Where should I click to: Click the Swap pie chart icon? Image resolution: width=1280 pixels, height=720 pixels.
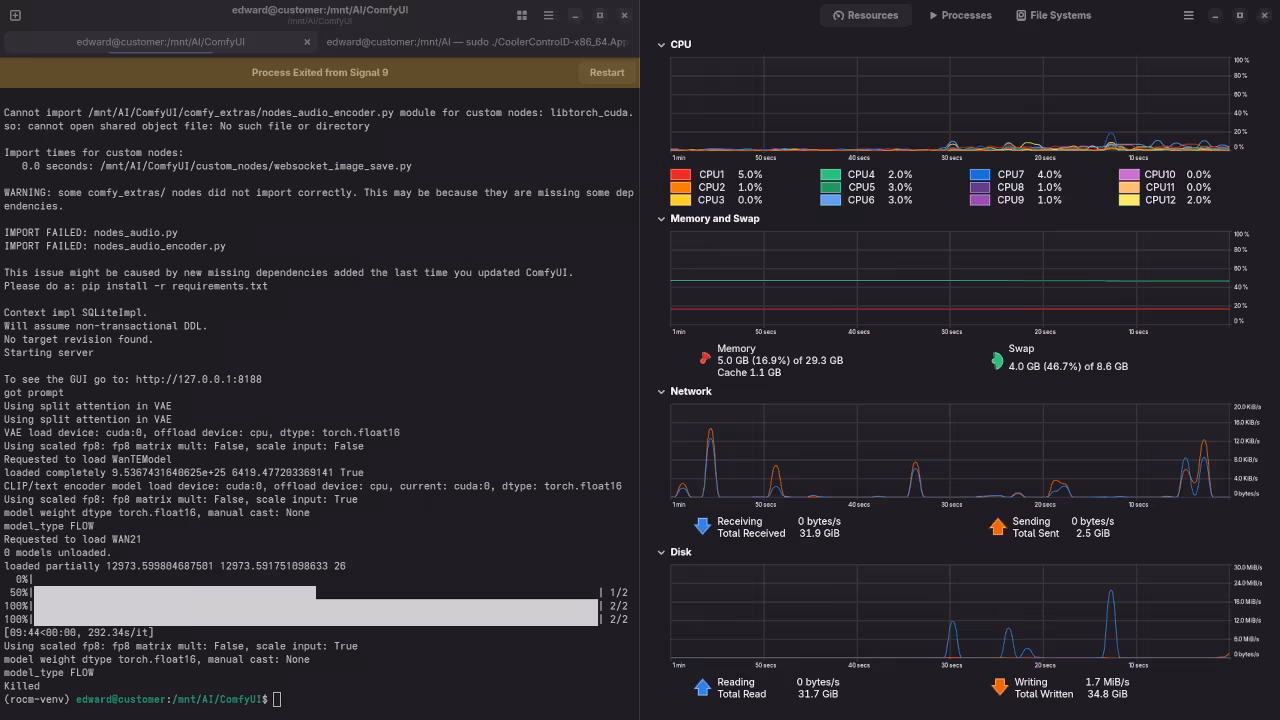(997, 360)
